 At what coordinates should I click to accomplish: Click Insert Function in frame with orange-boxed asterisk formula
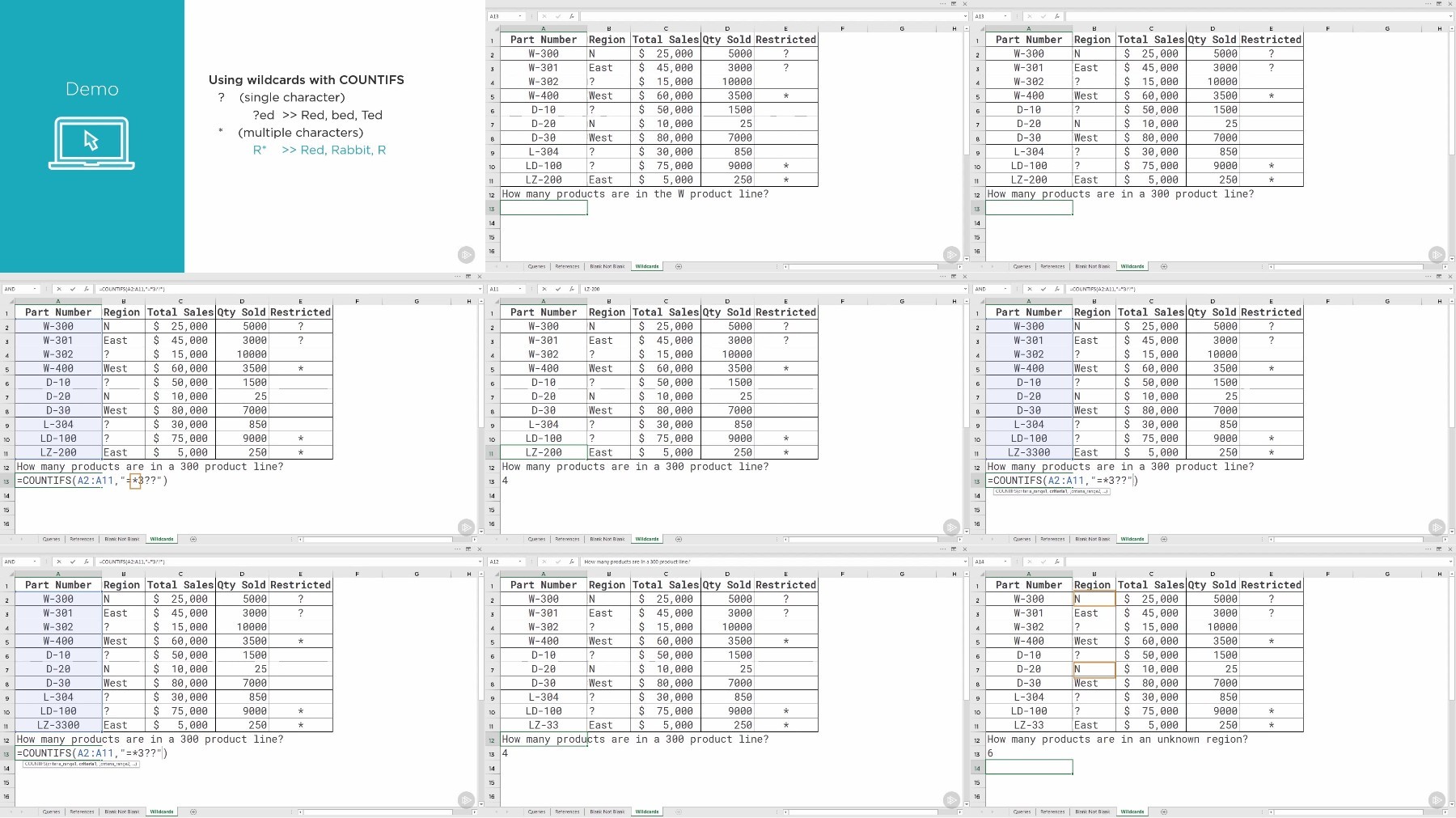tap(86, 289)
